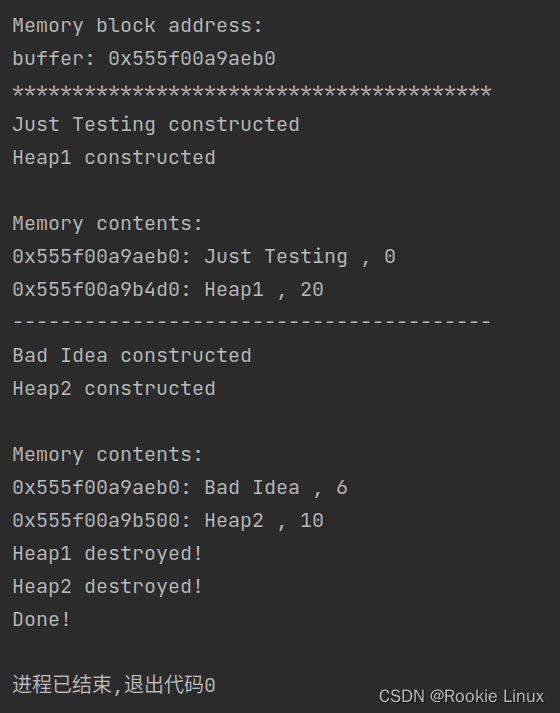Click the second "Memory contents:" heading

pos(107,455)
